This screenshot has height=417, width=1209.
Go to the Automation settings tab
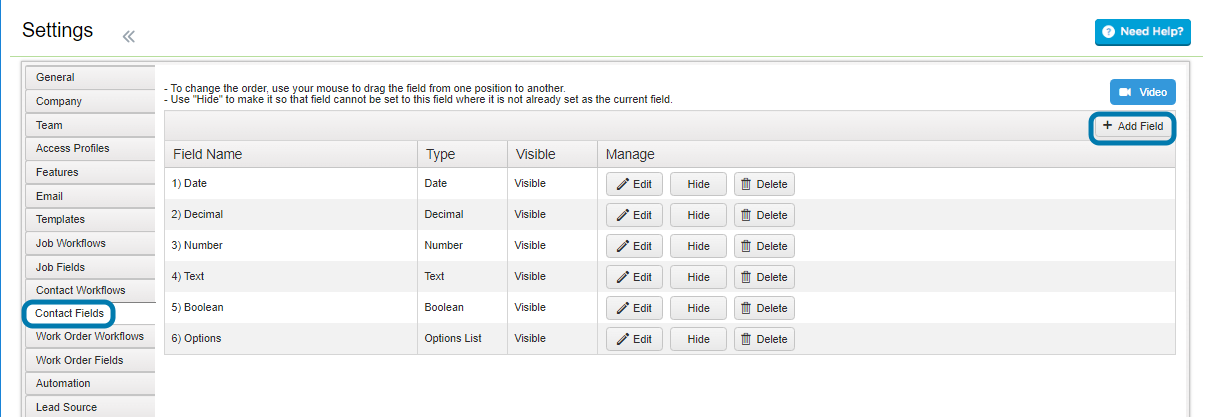click(90, 383)
